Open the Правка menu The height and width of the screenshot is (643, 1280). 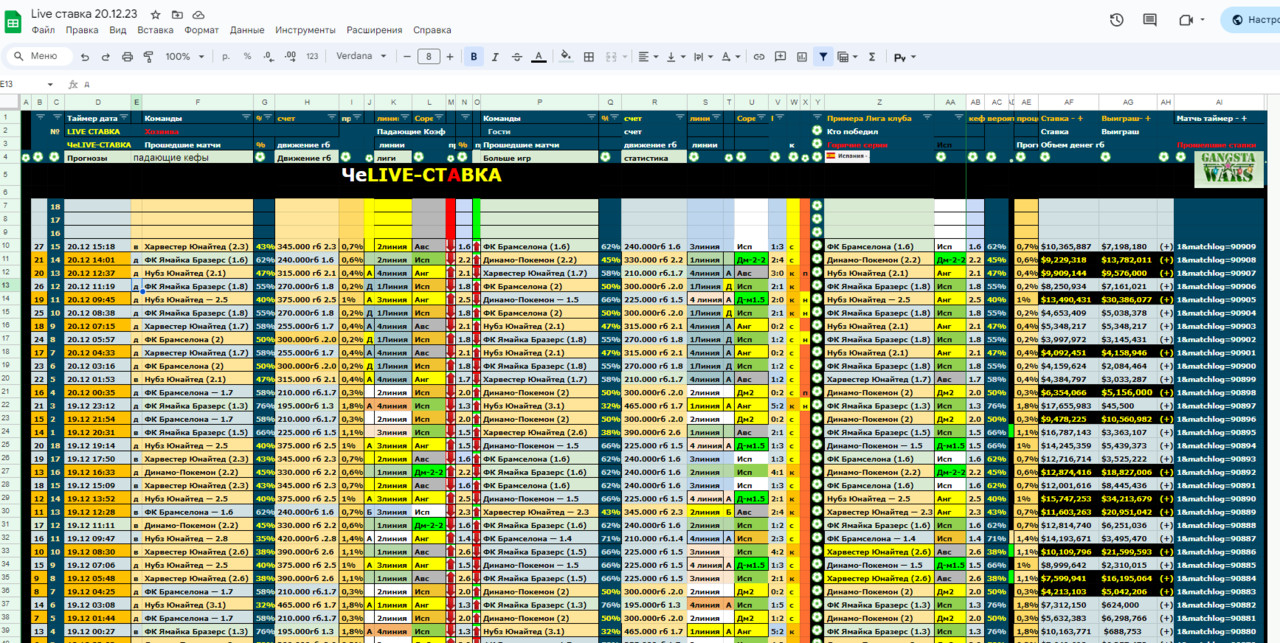[82, 30]
